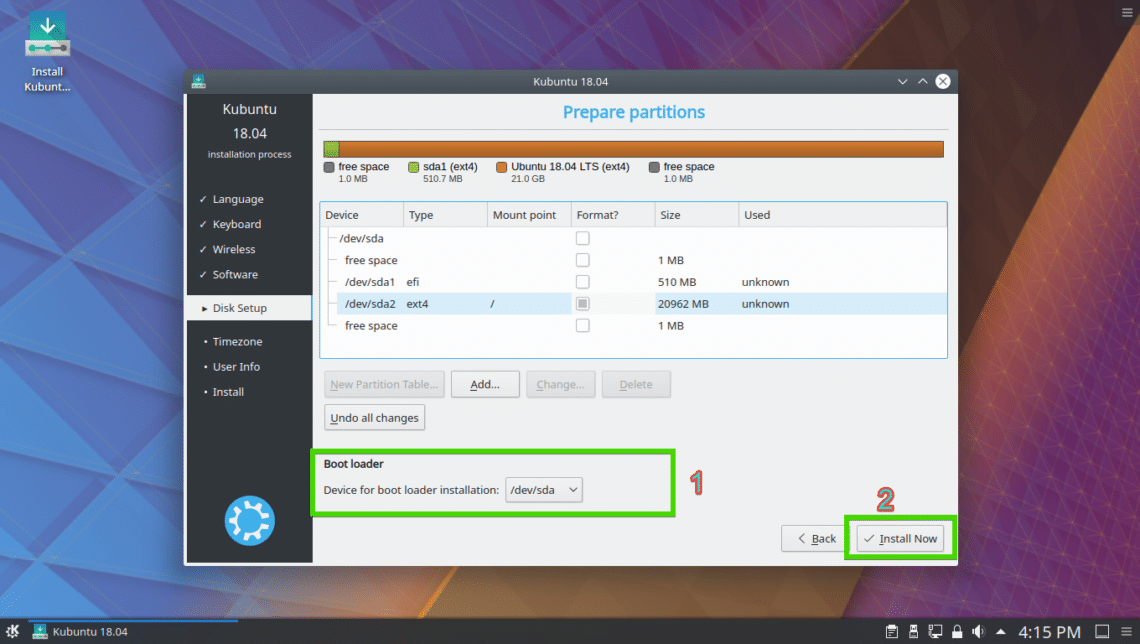1140x644 pixels.
Task: Select the /dev/sda1 partition row
Action: [633, 282]
